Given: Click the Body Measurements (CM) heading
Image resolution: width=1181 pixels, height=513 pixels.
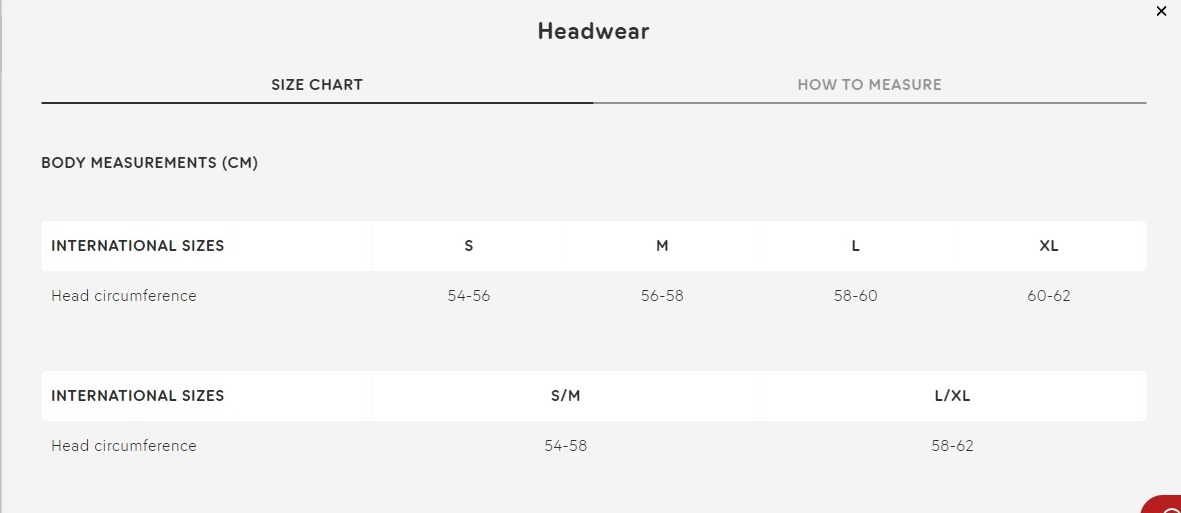Looking at the screenshot, I should 150,163.
